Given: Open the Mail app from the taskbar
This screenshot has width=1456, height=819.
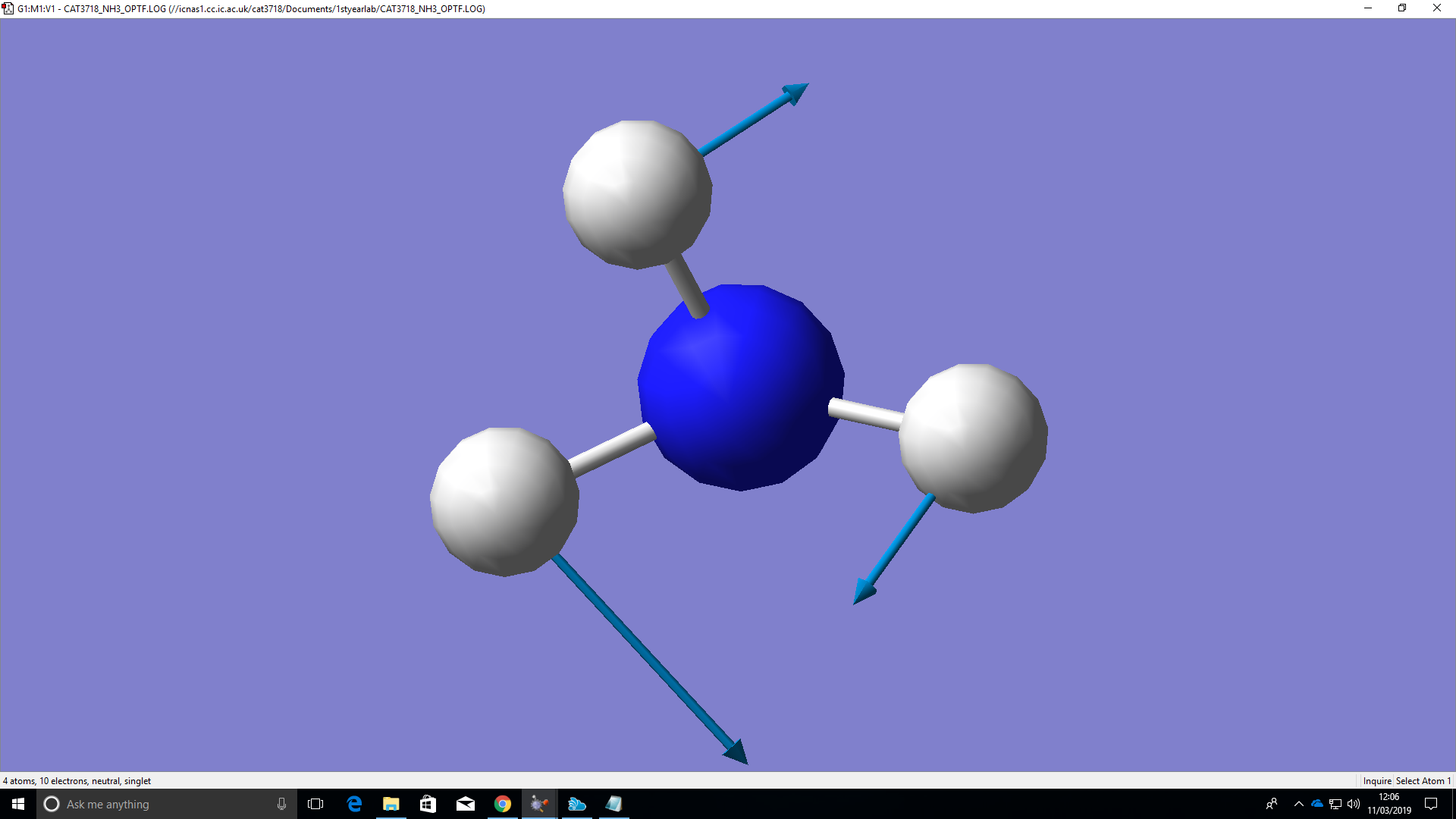Looking at the screenshot, I should [466, 804].
